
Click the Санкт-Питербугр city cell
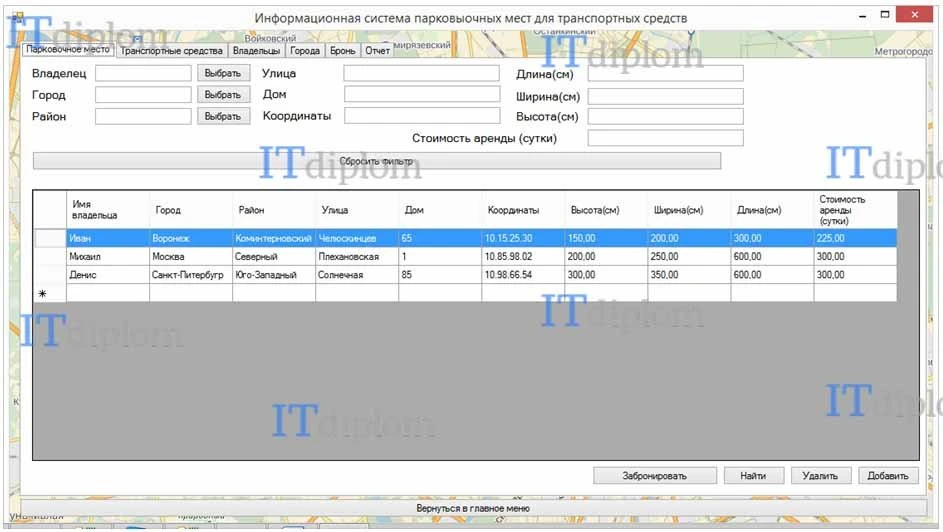(191, 275)
